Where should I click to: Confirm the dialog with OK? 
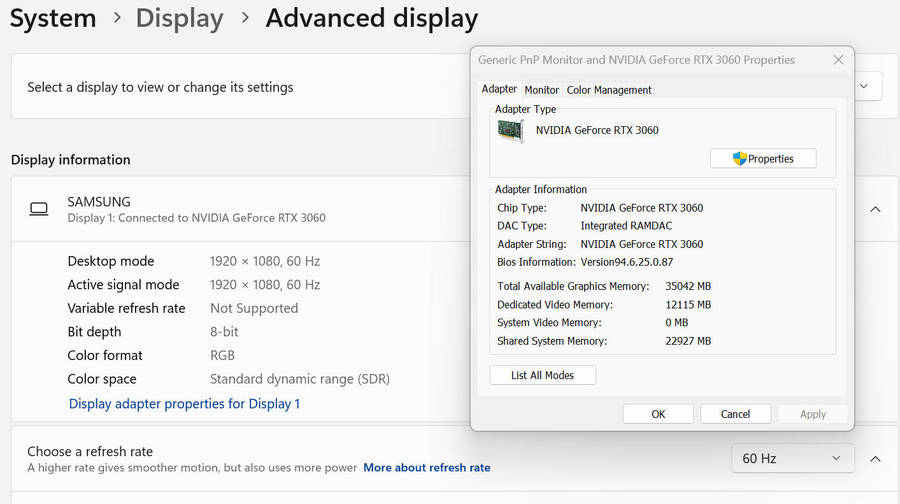coord(658,414)
